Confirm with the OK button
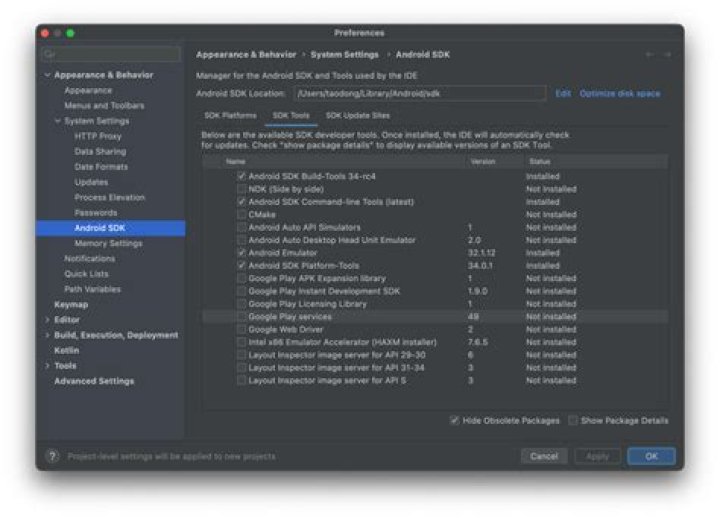The image size is (720, 518). click(x=651, y=456)
